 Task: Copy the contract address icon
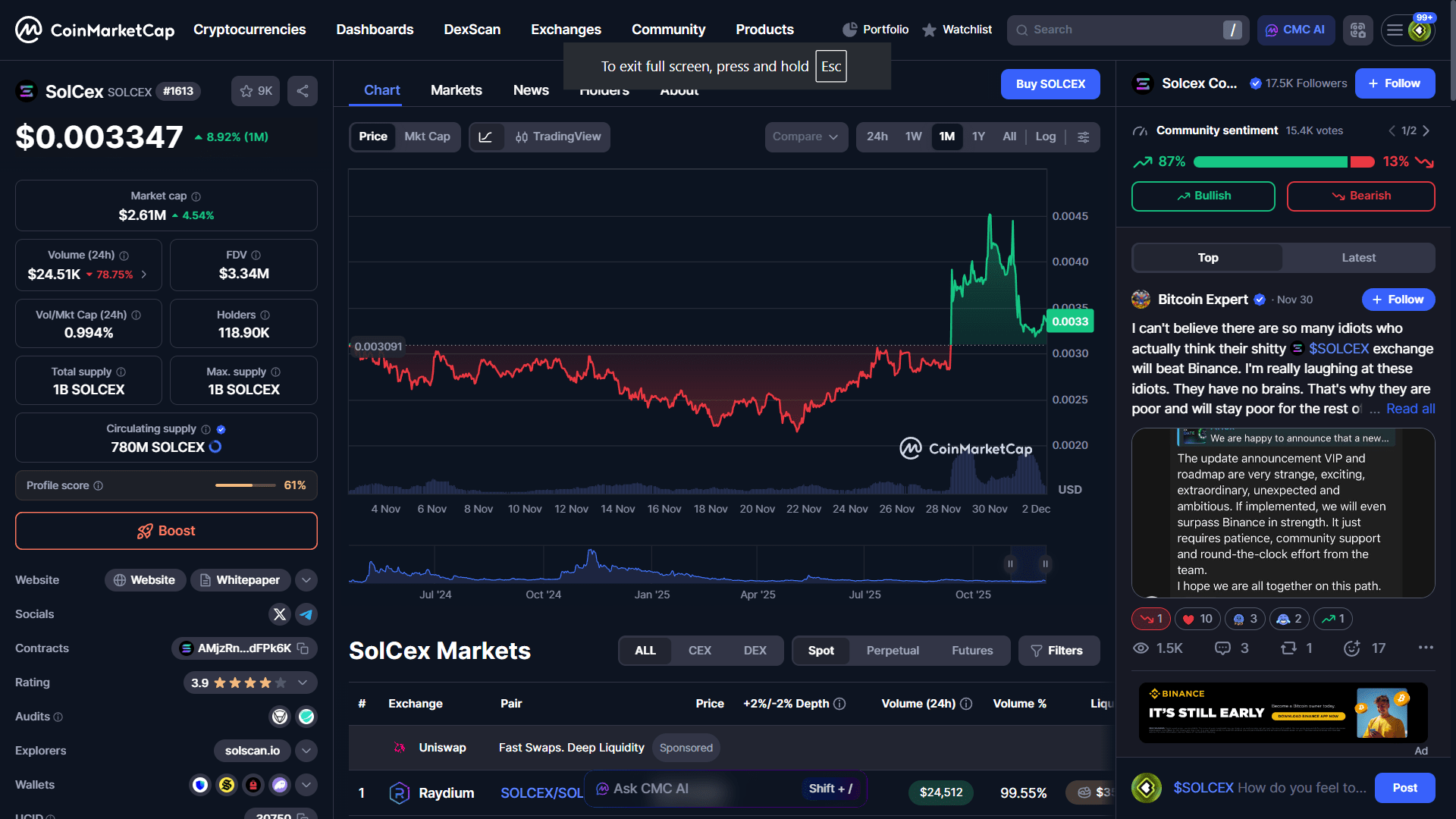click(x=303, y=648)
